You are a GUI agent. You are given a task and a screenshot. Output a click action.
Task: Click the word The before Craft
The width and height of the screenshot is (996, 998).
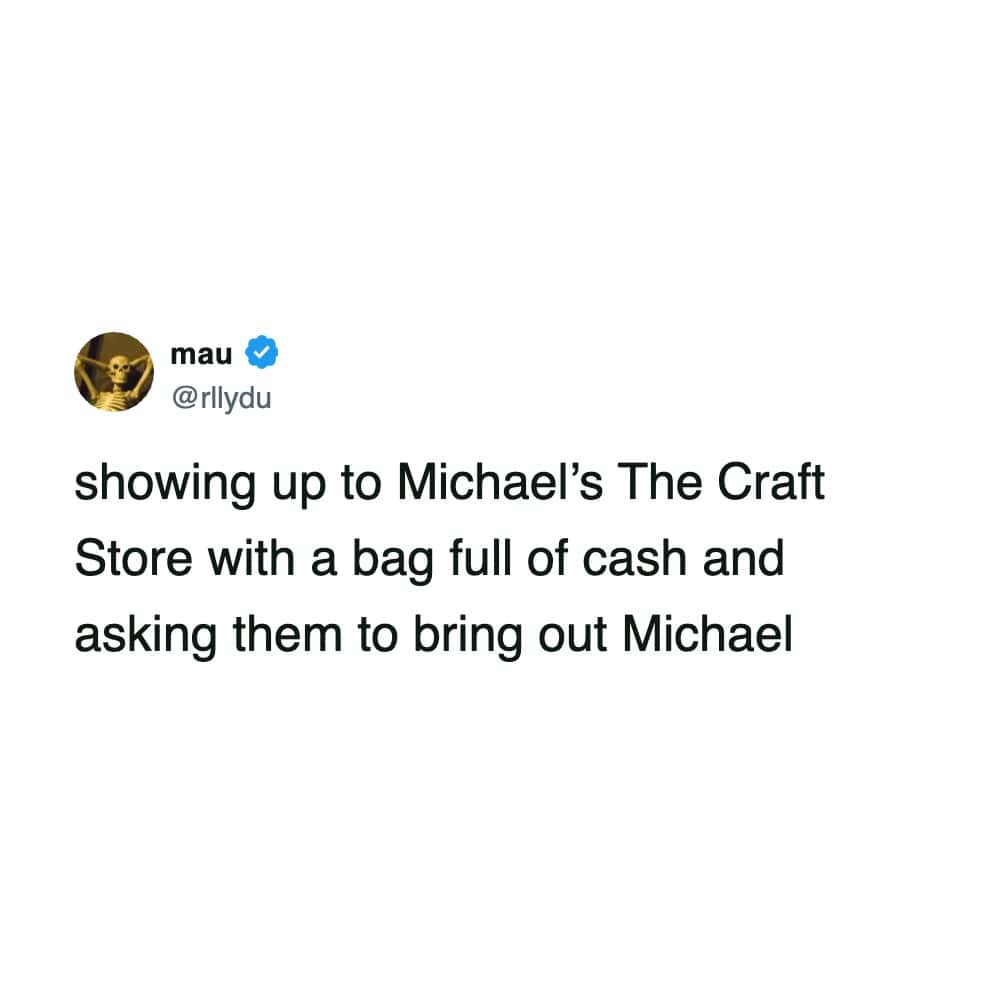(x=659, y=482)
